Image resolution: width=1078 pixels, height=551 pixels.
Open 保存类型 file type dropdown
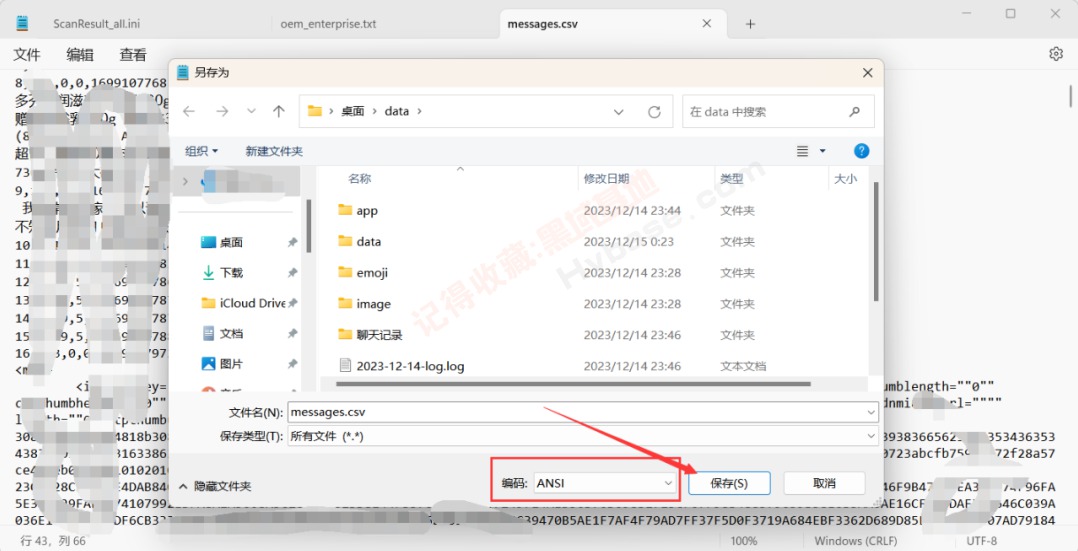click(x=582, y=436)
